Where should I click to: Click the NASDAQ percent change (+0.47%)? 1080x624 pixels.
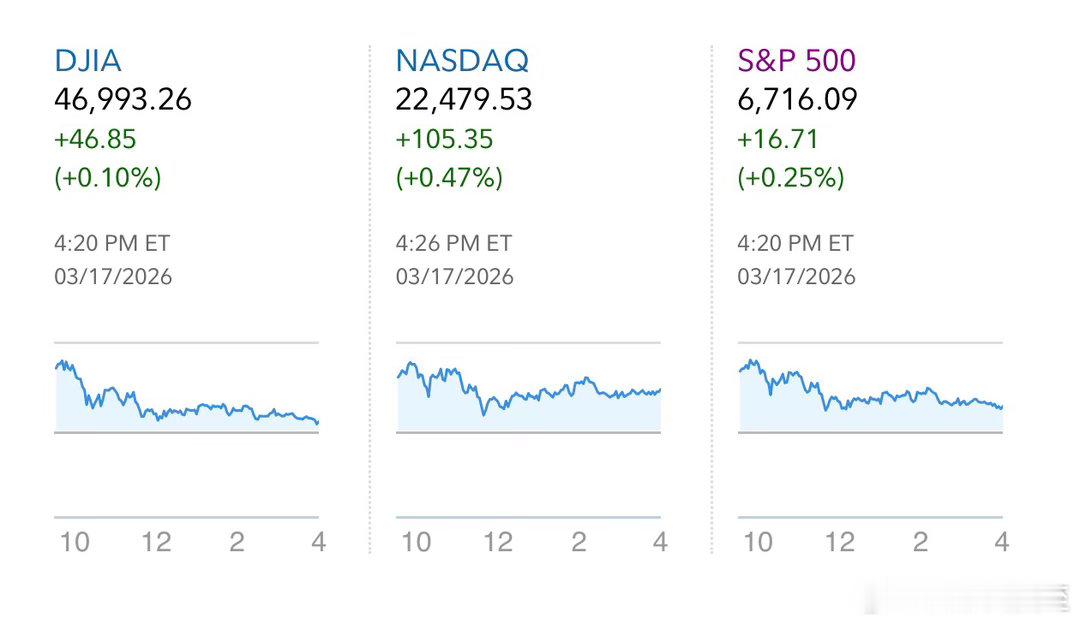(x=449, y=178)
